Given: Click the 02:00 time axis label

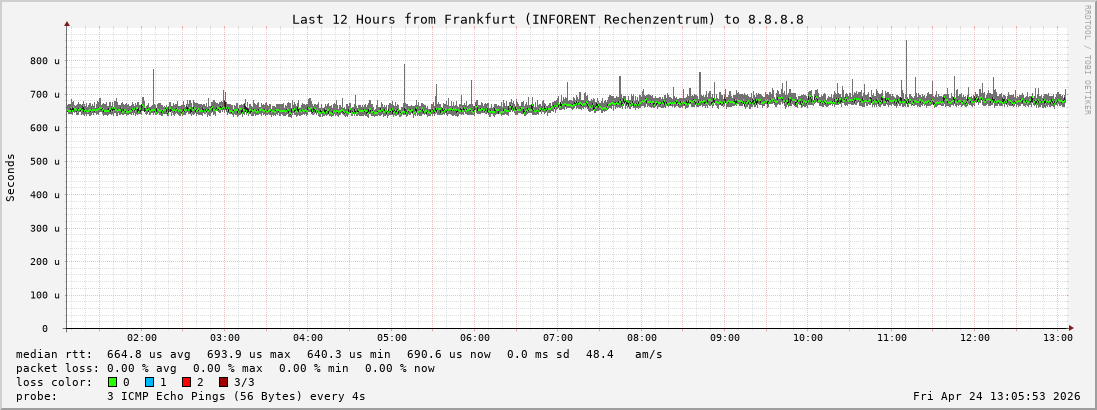Looking at the screenshot, I should tap(141, 338).
